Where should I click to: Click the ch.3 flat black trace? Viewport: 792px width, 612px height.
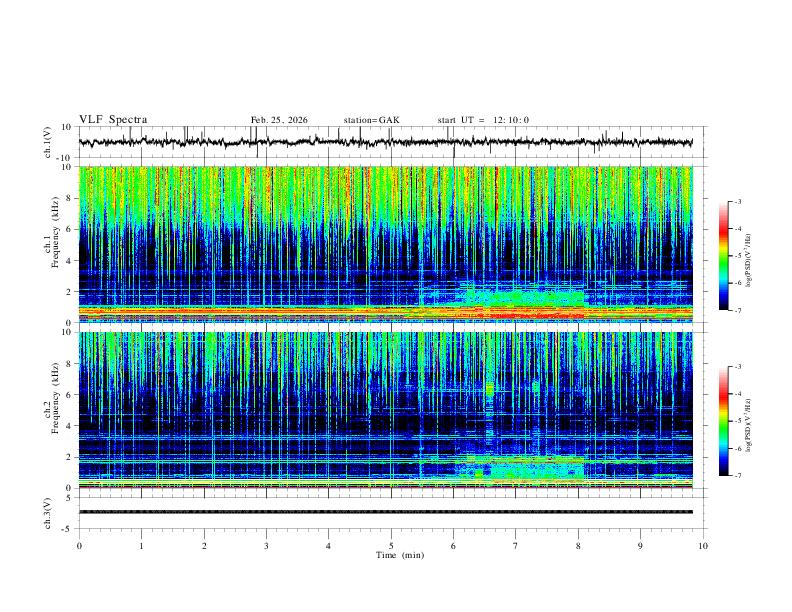click(385, 512)
